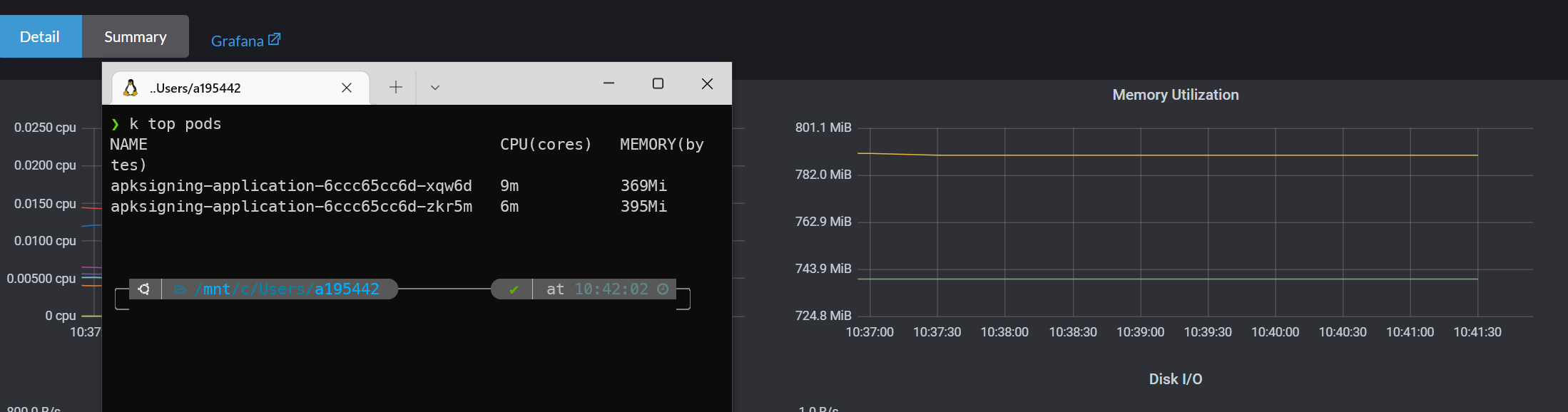Minimize the terminal window
The image size is (1568, 412).
coord(609,83)
